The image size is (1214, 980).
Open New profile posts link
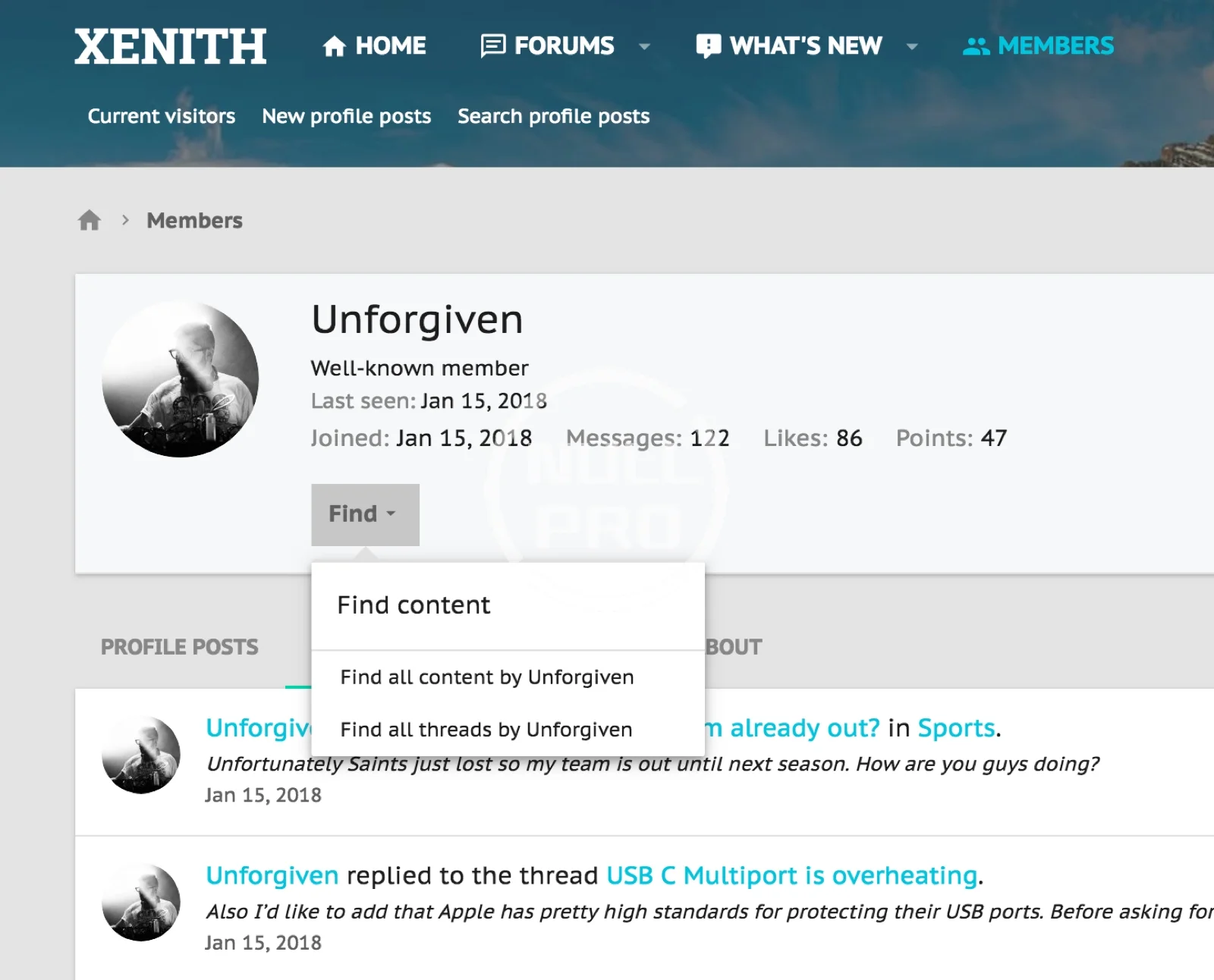pyautogui.click(x=347, y=116)
